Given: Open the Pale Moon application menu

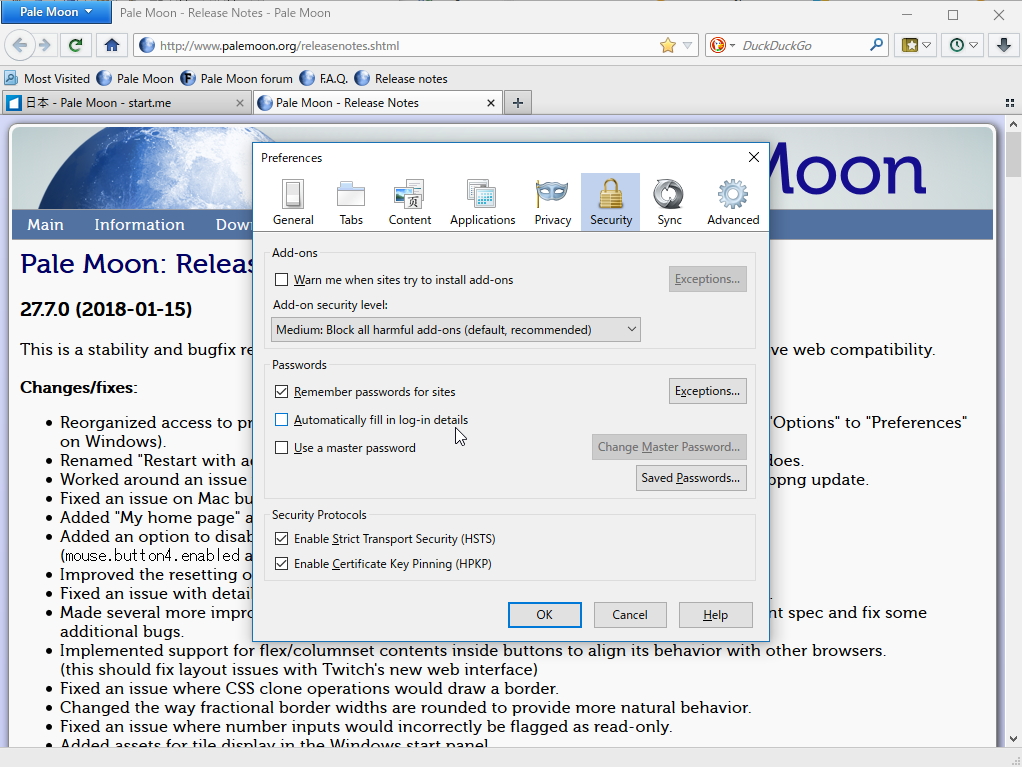Looking at the screenshot, I should coord(55,12).
